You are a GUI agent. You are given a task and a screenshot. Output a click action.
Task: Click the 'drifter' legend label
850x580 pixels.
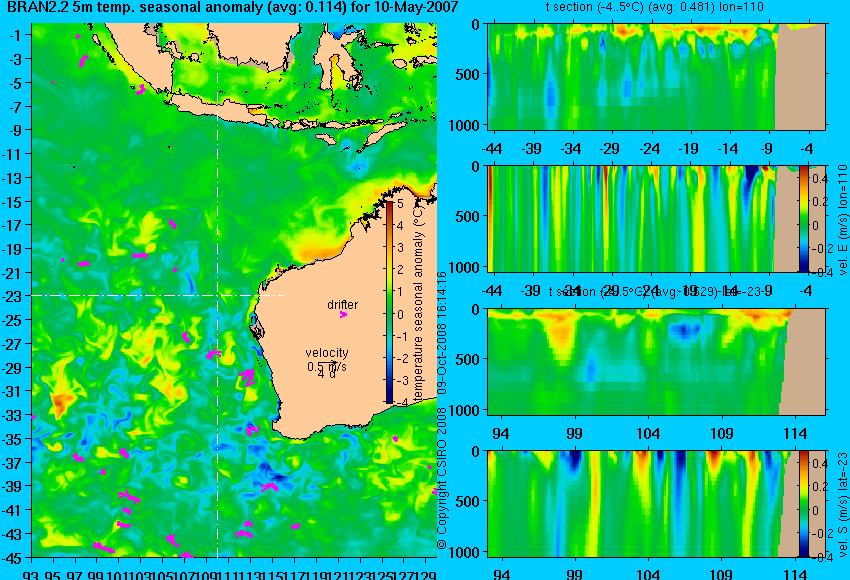[x=343, y=305]
